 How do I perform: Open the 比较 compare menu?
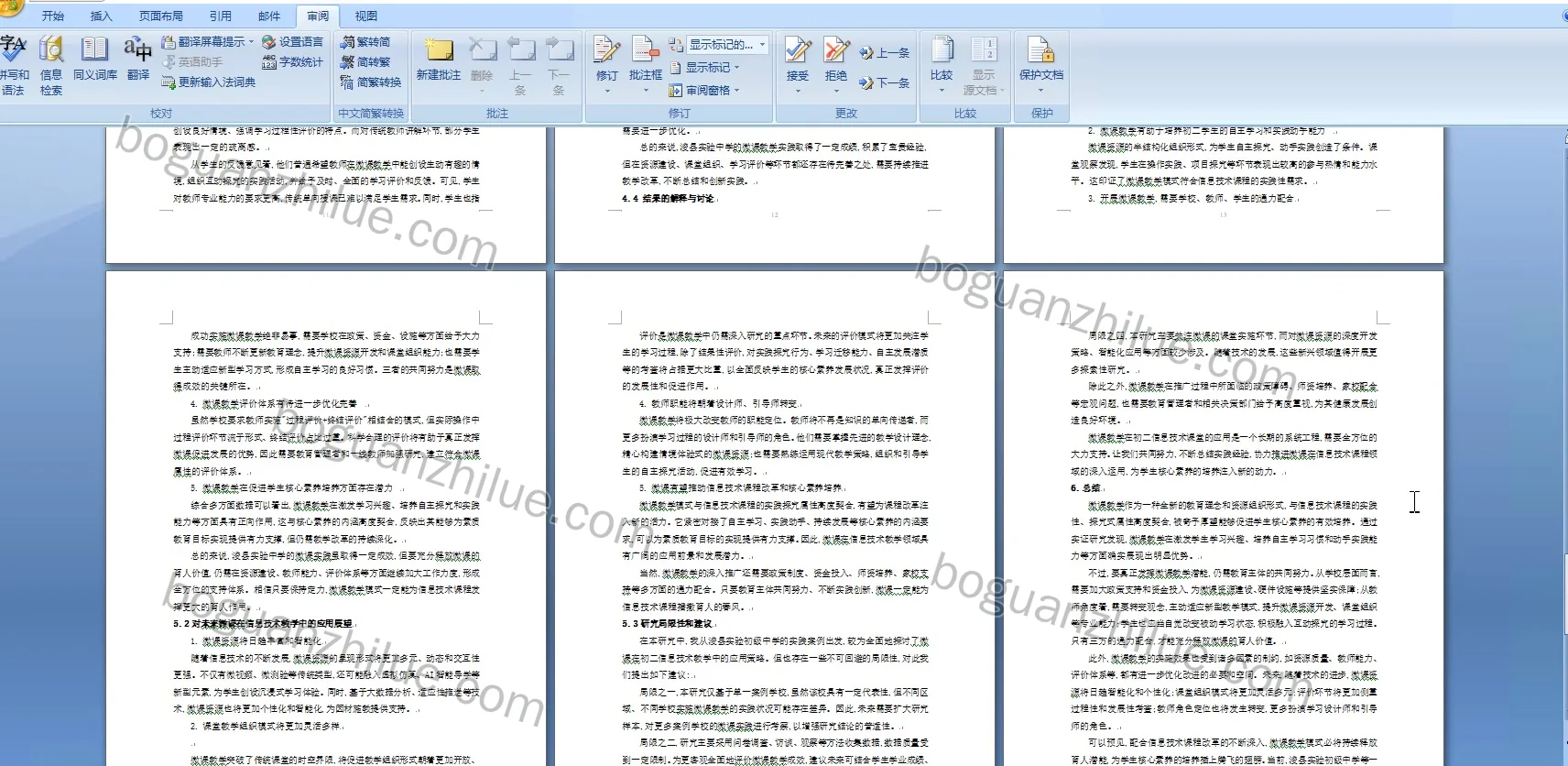tap(942, 64)
